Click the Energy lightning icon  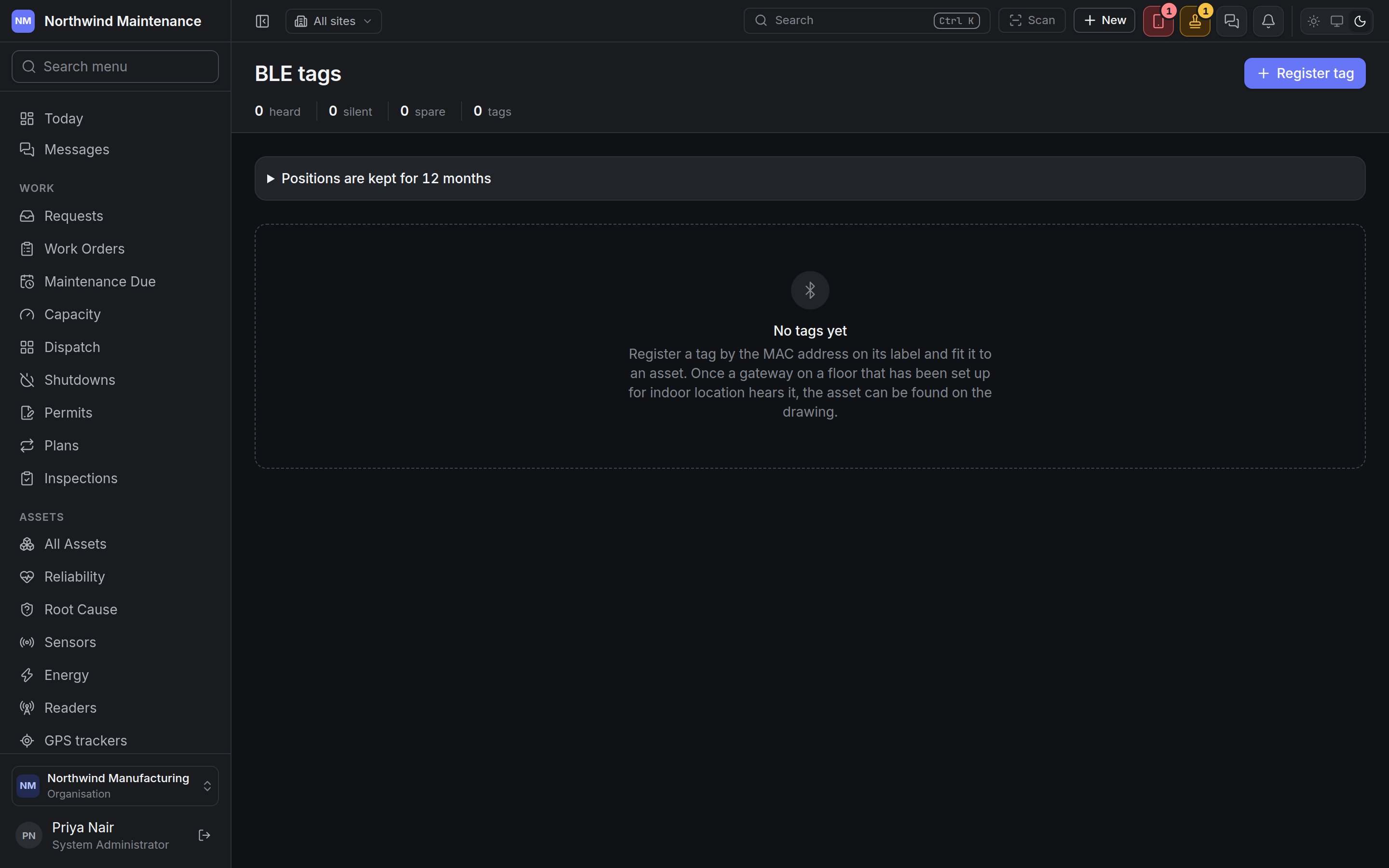pos(27,675)
